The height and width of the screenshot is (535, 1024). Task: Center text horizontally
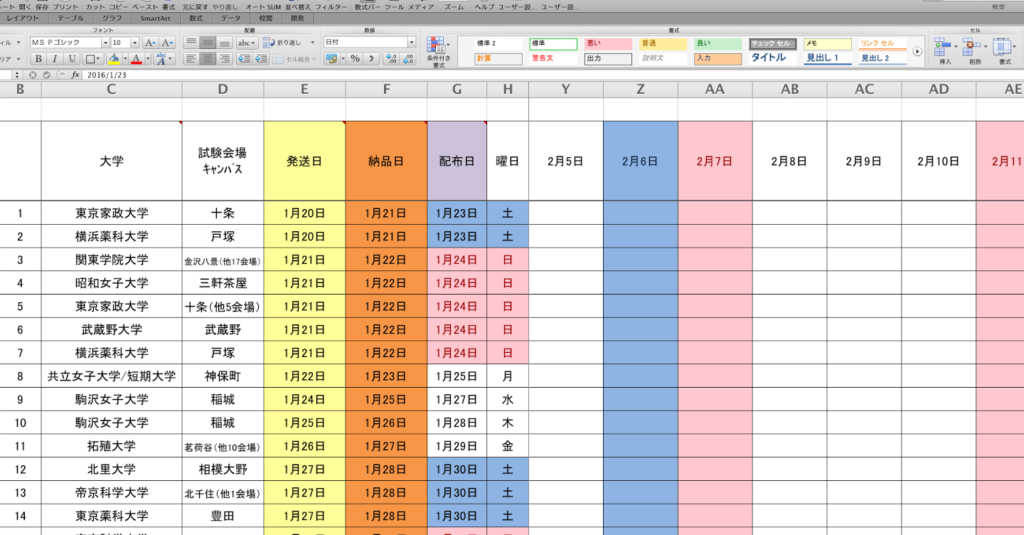click(x=208, y=59)
